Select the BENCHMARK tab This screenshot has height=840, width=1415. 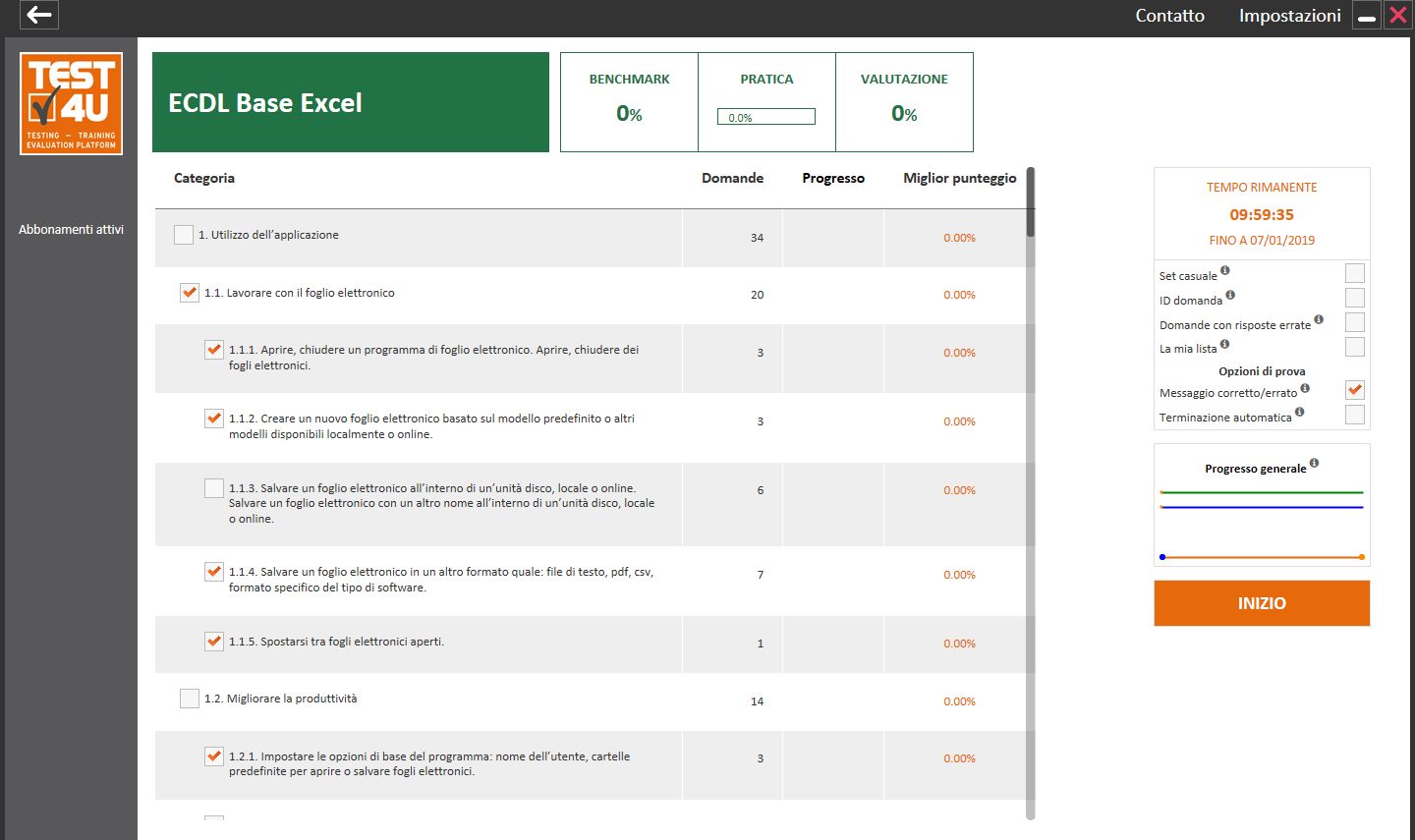point(629,102)
